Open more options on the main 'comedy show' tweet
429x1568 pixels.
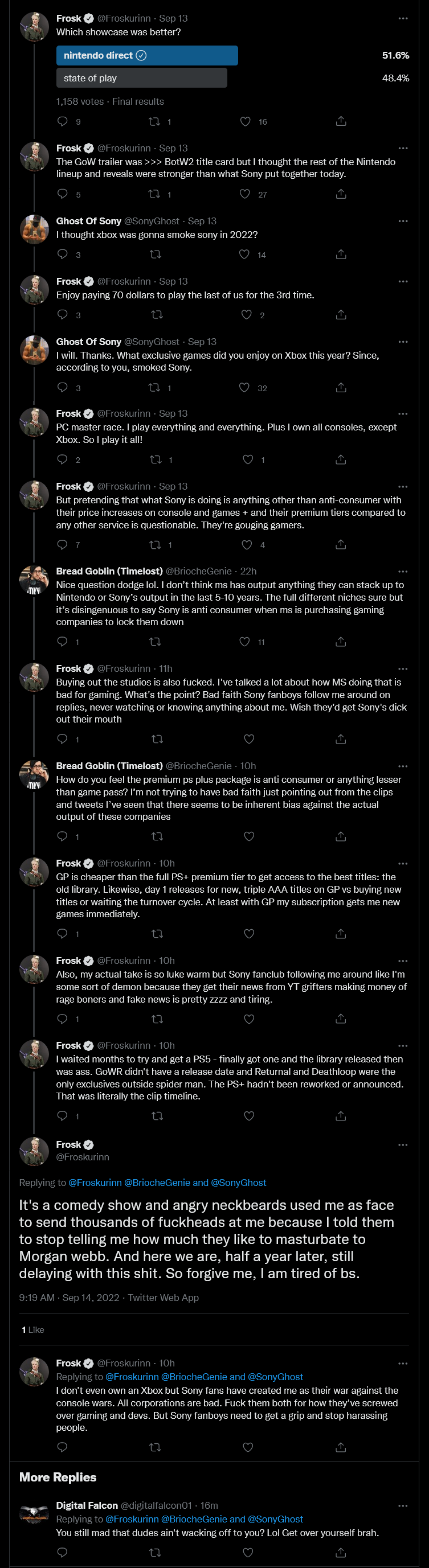tap(403, 1144)
